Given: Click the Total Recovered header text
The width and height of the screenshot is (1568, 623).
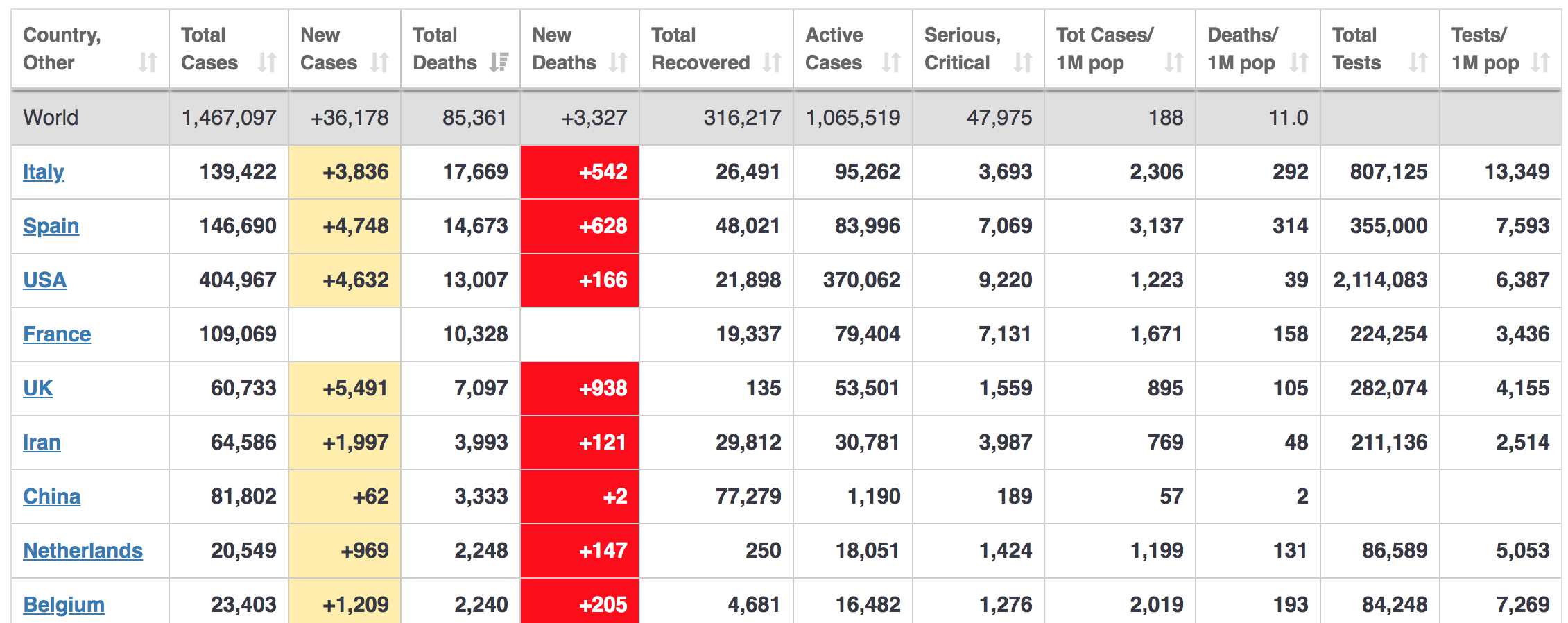Looking at the screenshot, I should coord(700,49).
